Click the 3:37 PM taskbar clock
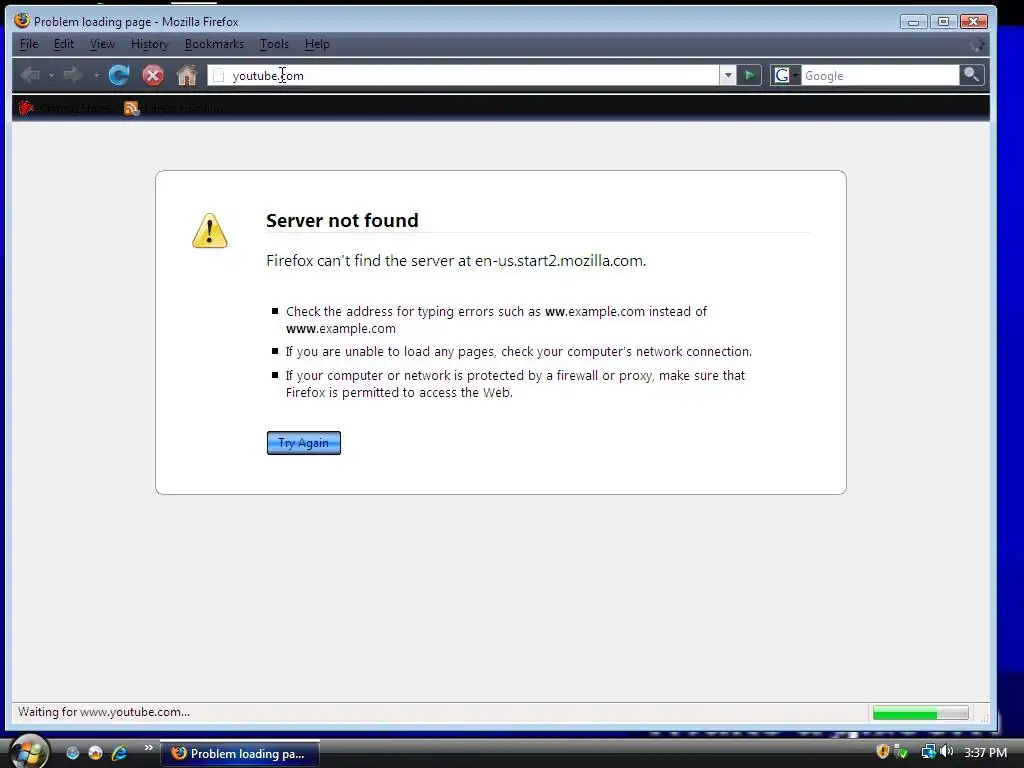The width and height of the screenshot is (1024, 768). [x=985, y=752]
